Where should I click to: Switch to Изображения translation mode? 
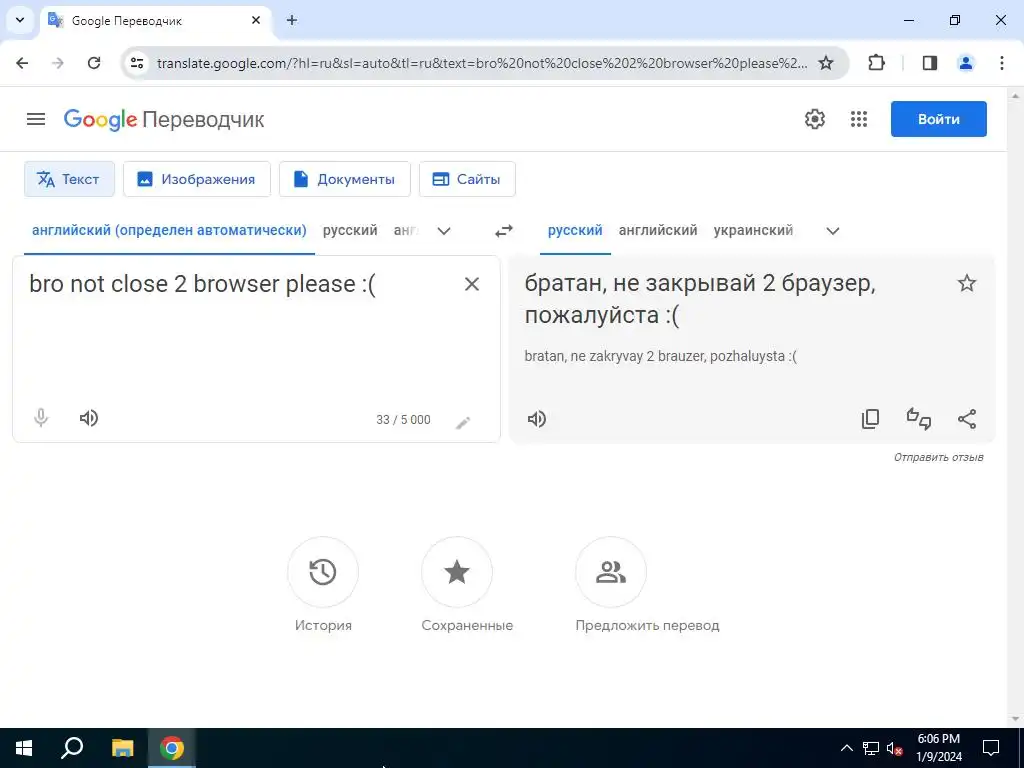pos(197,179)
